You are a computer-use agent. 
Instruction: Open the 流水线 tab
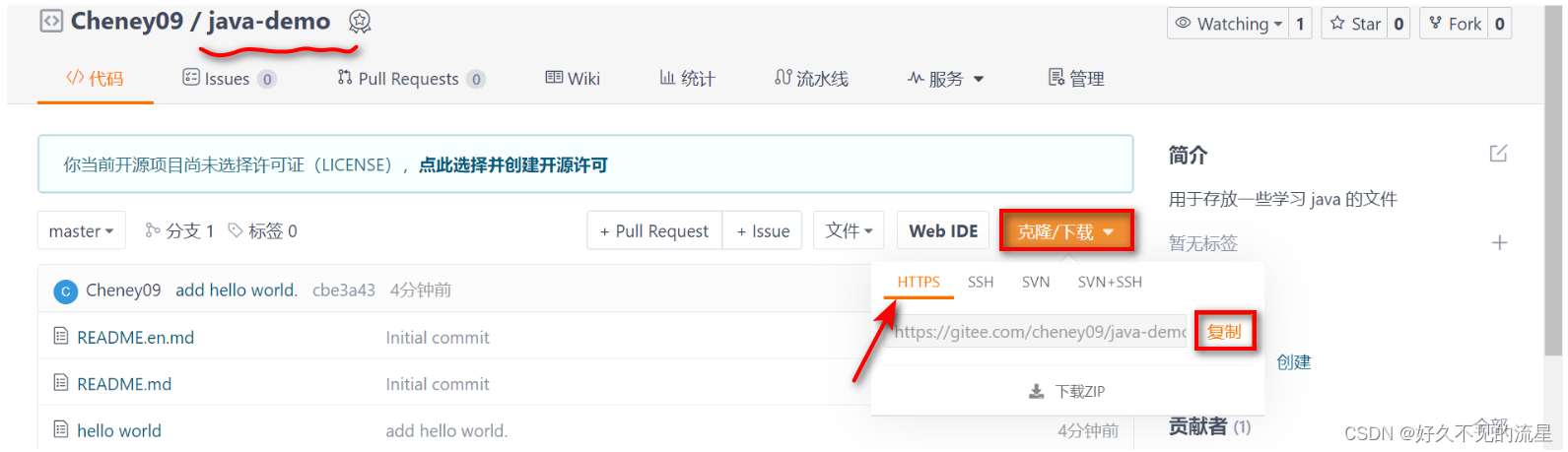coord(811,79)
